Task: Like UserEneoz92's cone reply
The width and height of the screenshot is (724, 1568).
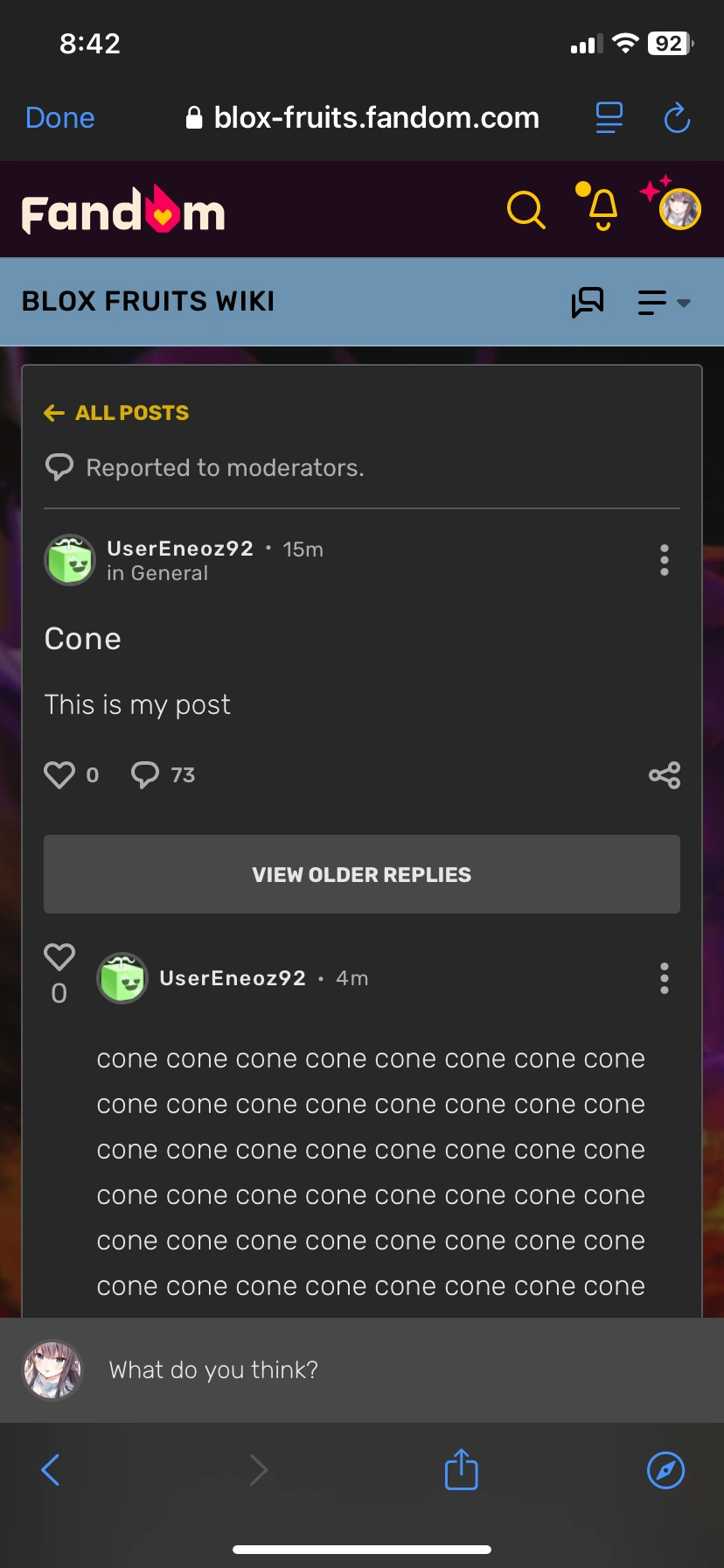Action: (x=59, y=957)
